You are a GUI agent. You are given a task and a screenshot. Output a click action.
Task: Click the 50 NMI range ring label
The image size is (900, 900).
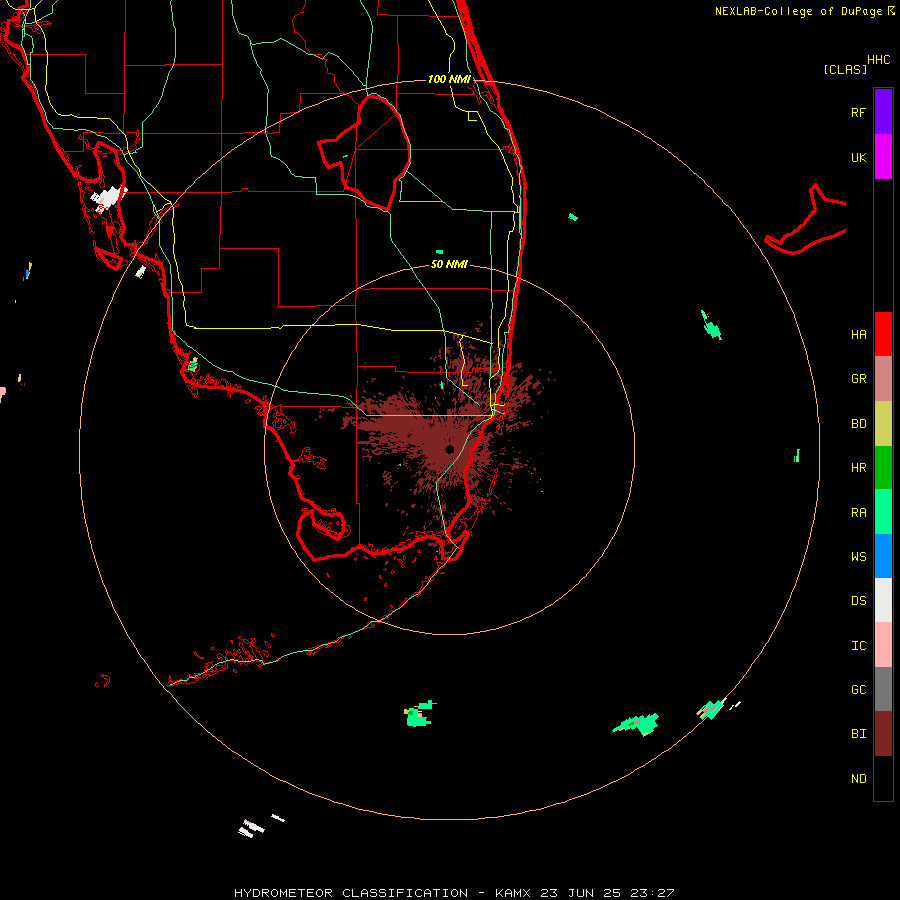point(449,264)
